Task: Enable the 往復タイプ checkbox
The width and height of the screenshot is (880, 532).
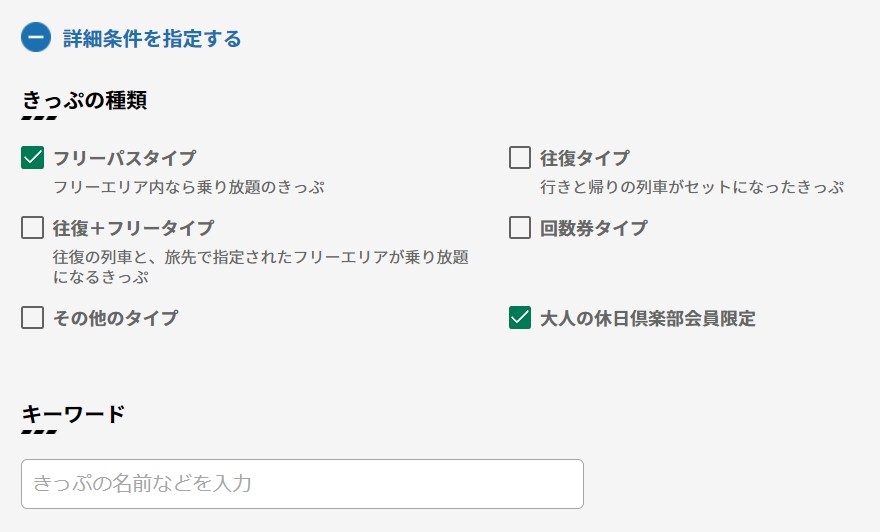Action: pyautogui.click(x=520, y=158)
